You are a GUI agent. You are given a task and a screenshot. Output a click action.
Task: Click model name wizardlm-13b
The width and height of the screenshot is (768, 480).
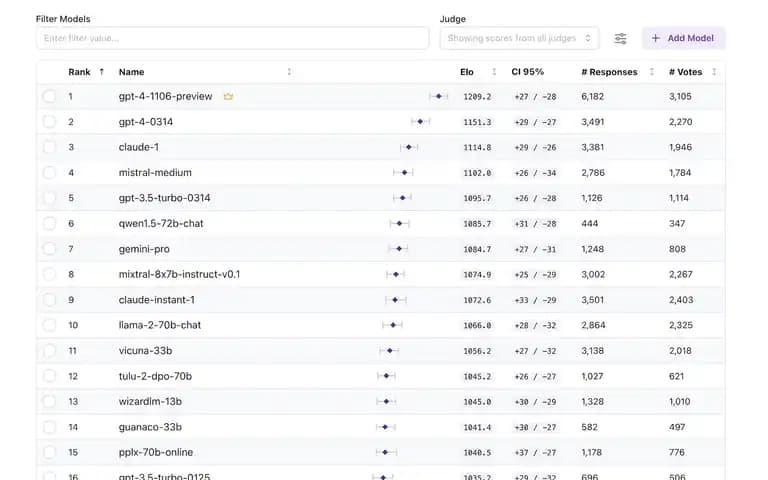[x=150, y=402]
